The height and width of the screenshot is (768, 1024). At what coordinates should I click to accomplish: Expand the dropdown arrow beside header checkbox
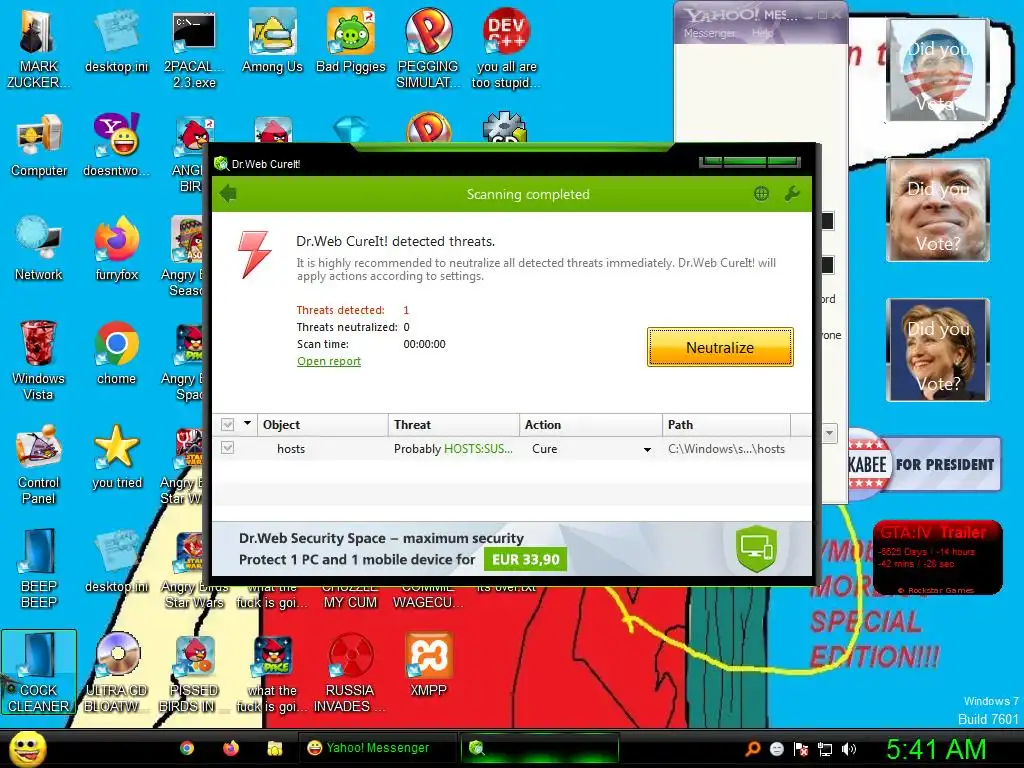tap(248, 424)
